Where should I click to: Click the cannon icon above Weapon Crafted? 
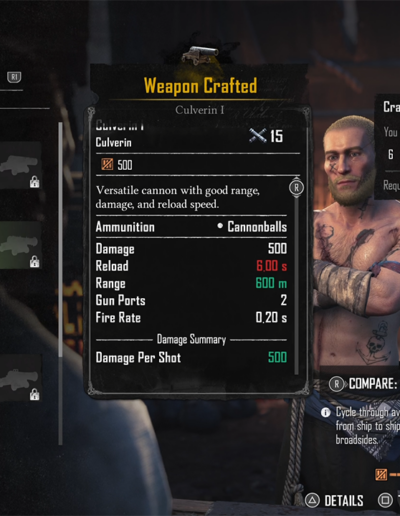[200, 54]
